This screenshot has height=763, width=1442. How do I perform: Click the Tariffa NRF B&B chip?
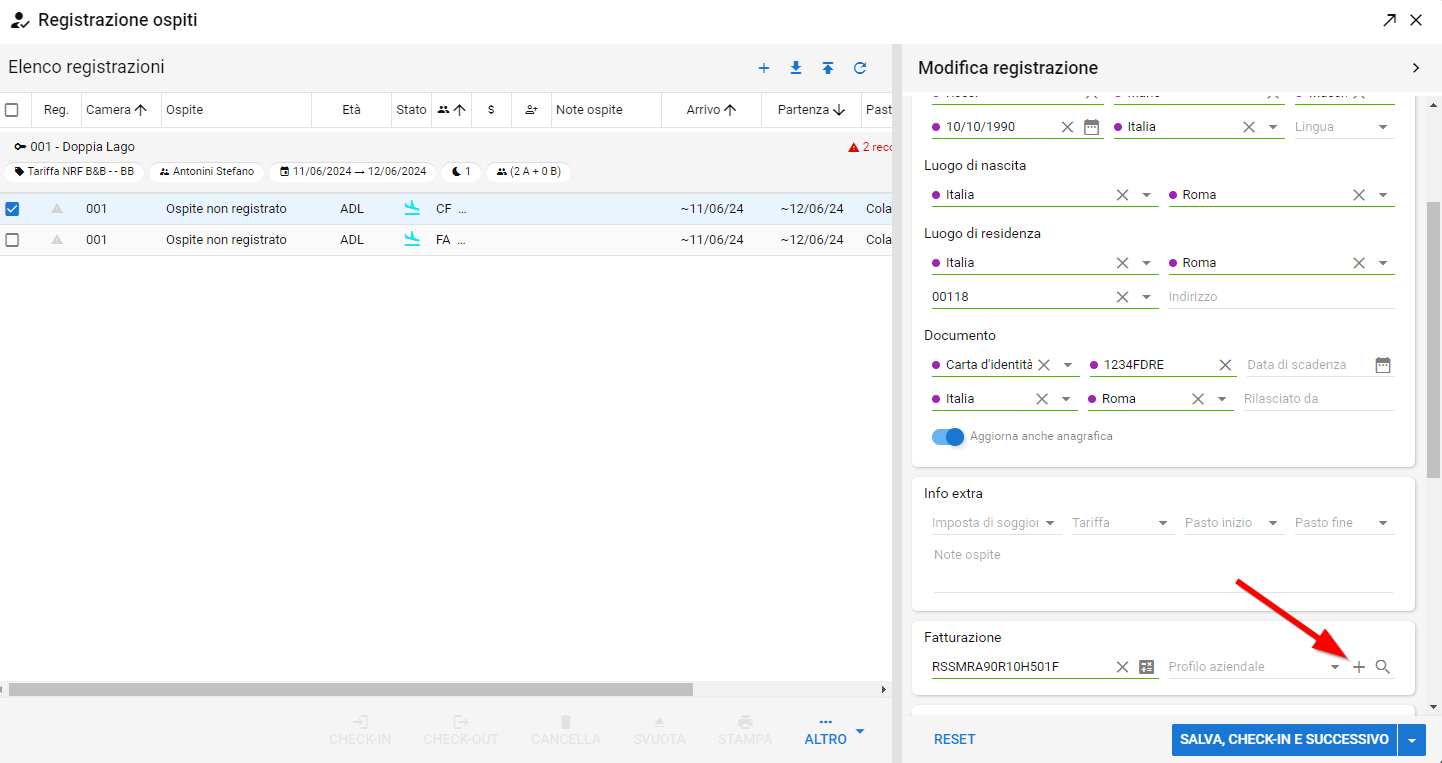[x=75, y=172]
